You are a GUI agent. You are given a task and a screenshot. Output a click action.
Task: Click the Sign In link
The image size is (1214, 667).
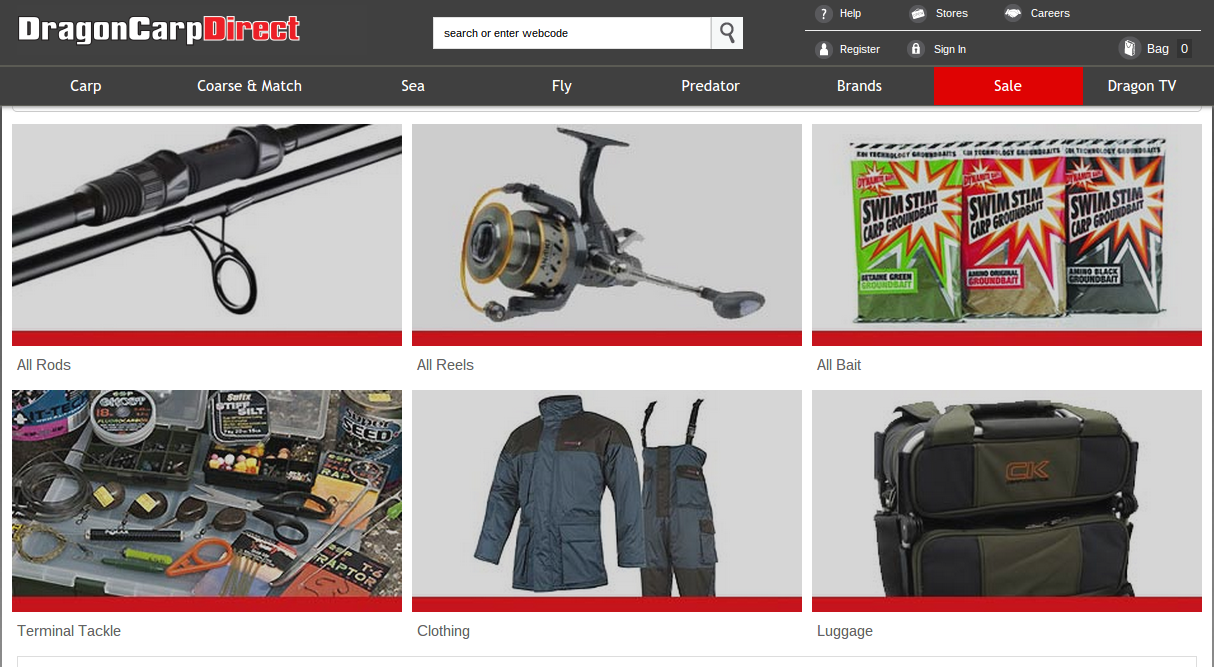coord(950,49)
